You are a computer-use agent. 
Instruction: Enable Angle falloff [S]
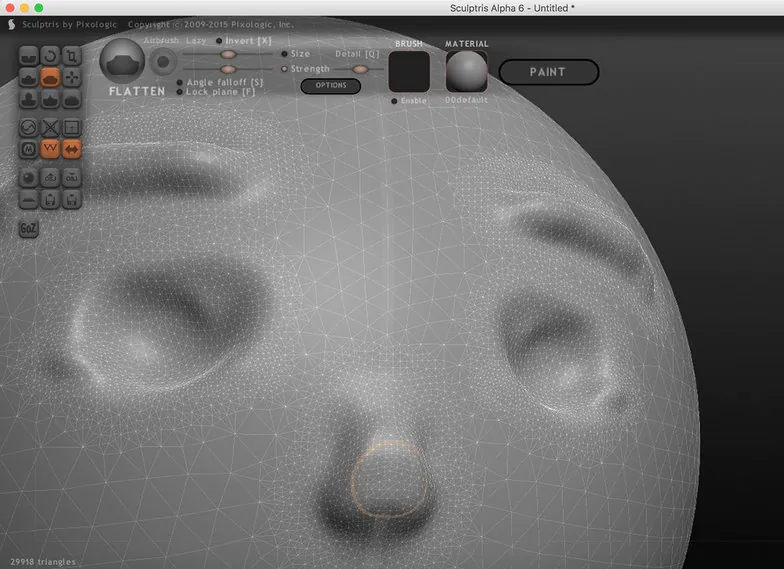pyautogui.click(x=180, y=82)
